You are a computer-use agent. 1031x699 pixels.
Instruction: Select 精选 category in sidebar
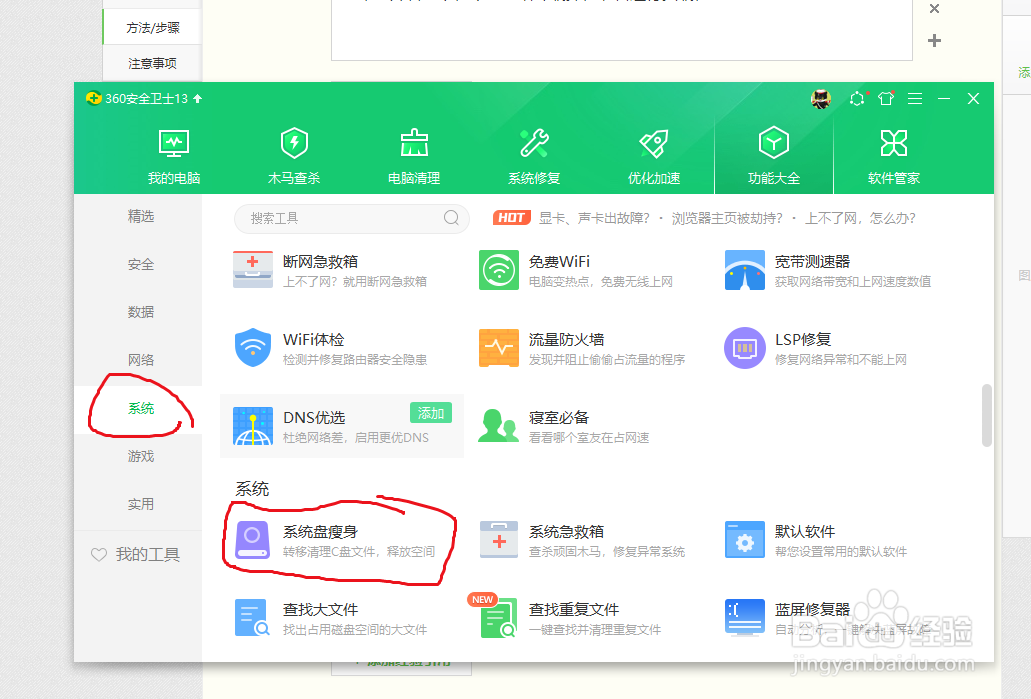(x=140, y=216)
